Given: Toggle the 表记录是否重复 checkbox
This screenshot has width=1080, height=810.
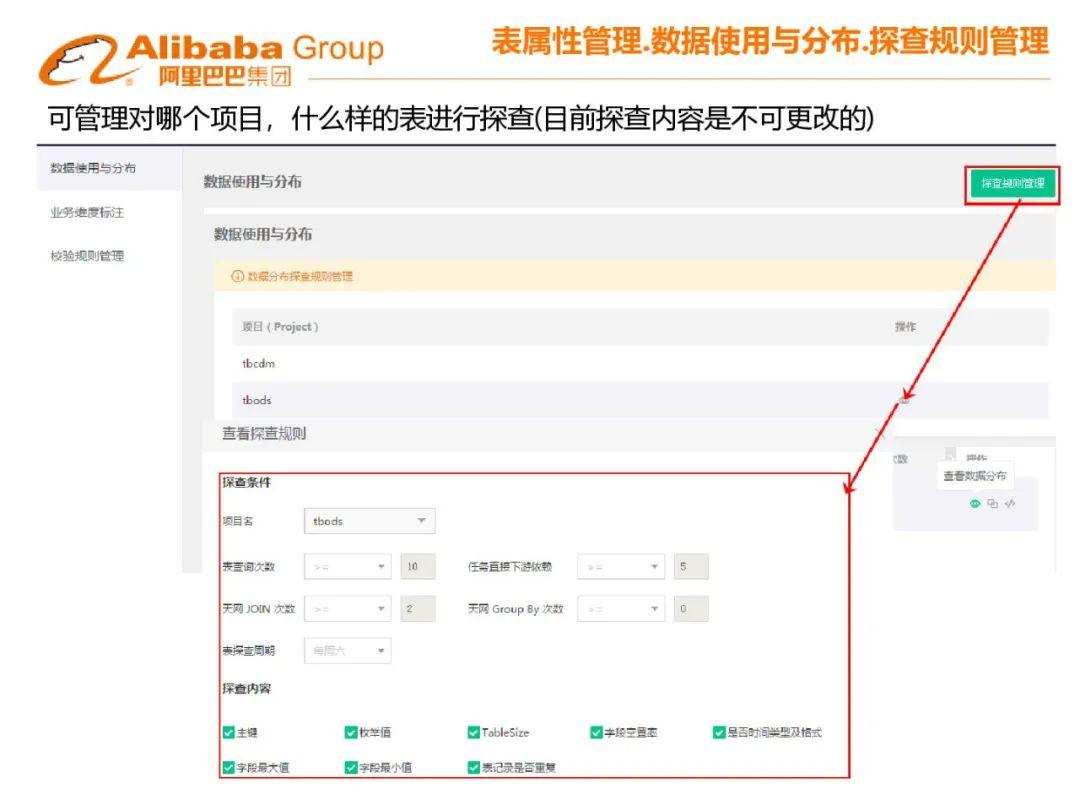Looking at the screenshot, I should (473, 767).
